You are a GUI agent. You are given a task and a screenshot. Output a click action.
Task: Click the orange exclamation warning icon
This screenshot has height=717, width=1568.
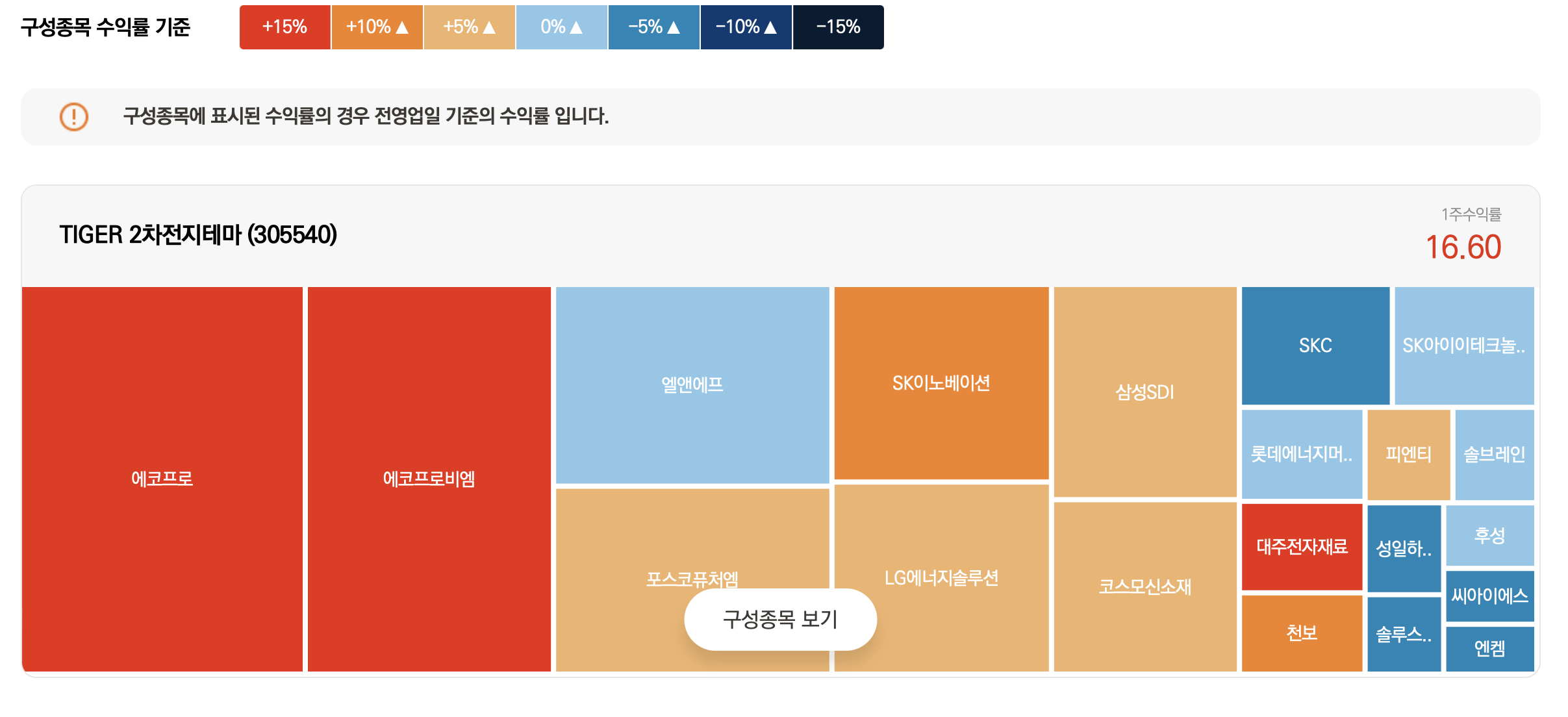(74, 117)
